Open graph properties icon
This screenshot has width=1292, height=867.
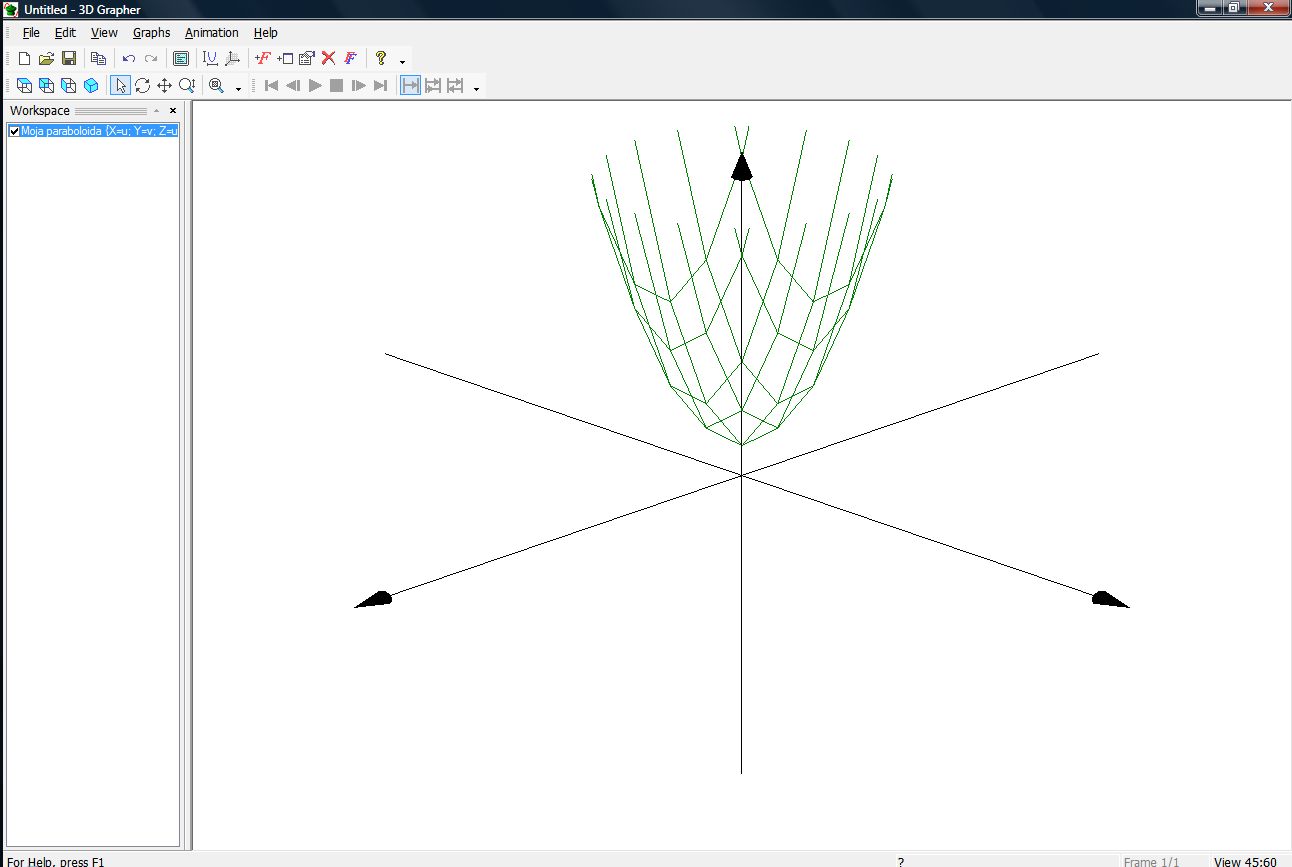click(307, 59)
